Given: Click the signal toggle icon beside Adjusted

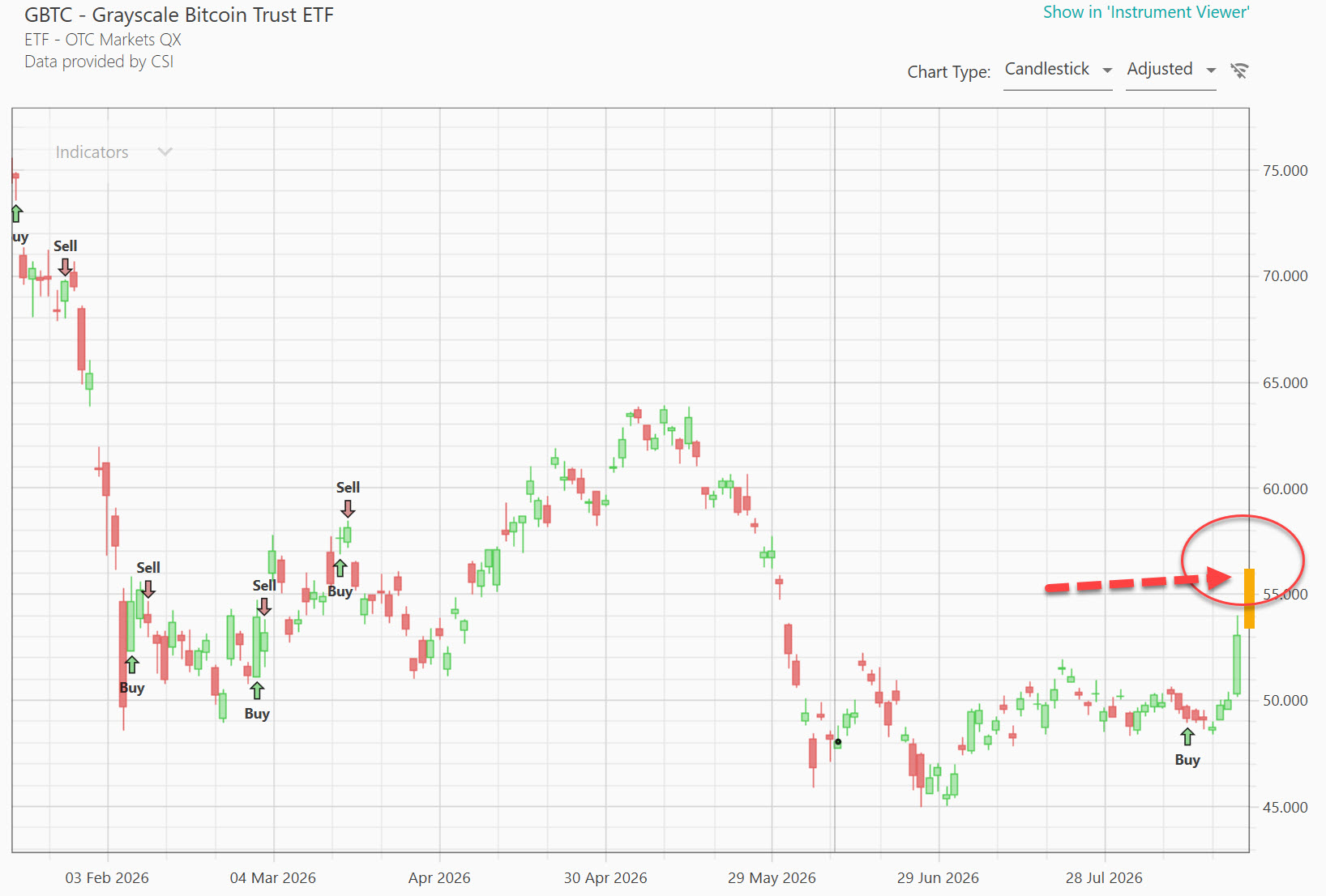Looking at the screenshot, I should [1238, 70].
